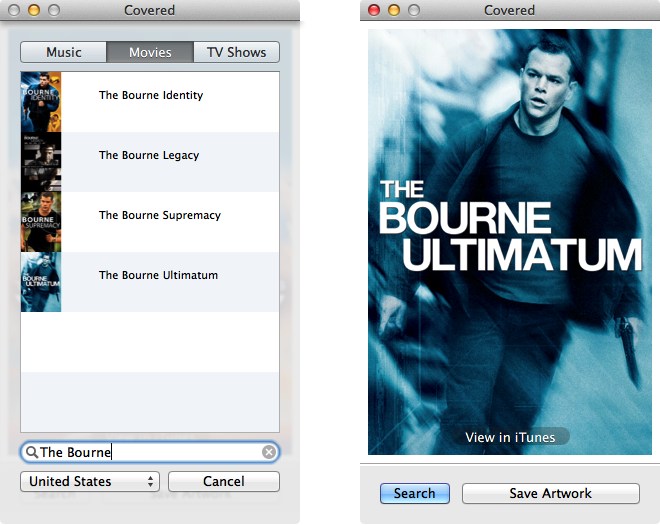Select the Movies tab
Screen dimensions: 660x525
(150, 52)
